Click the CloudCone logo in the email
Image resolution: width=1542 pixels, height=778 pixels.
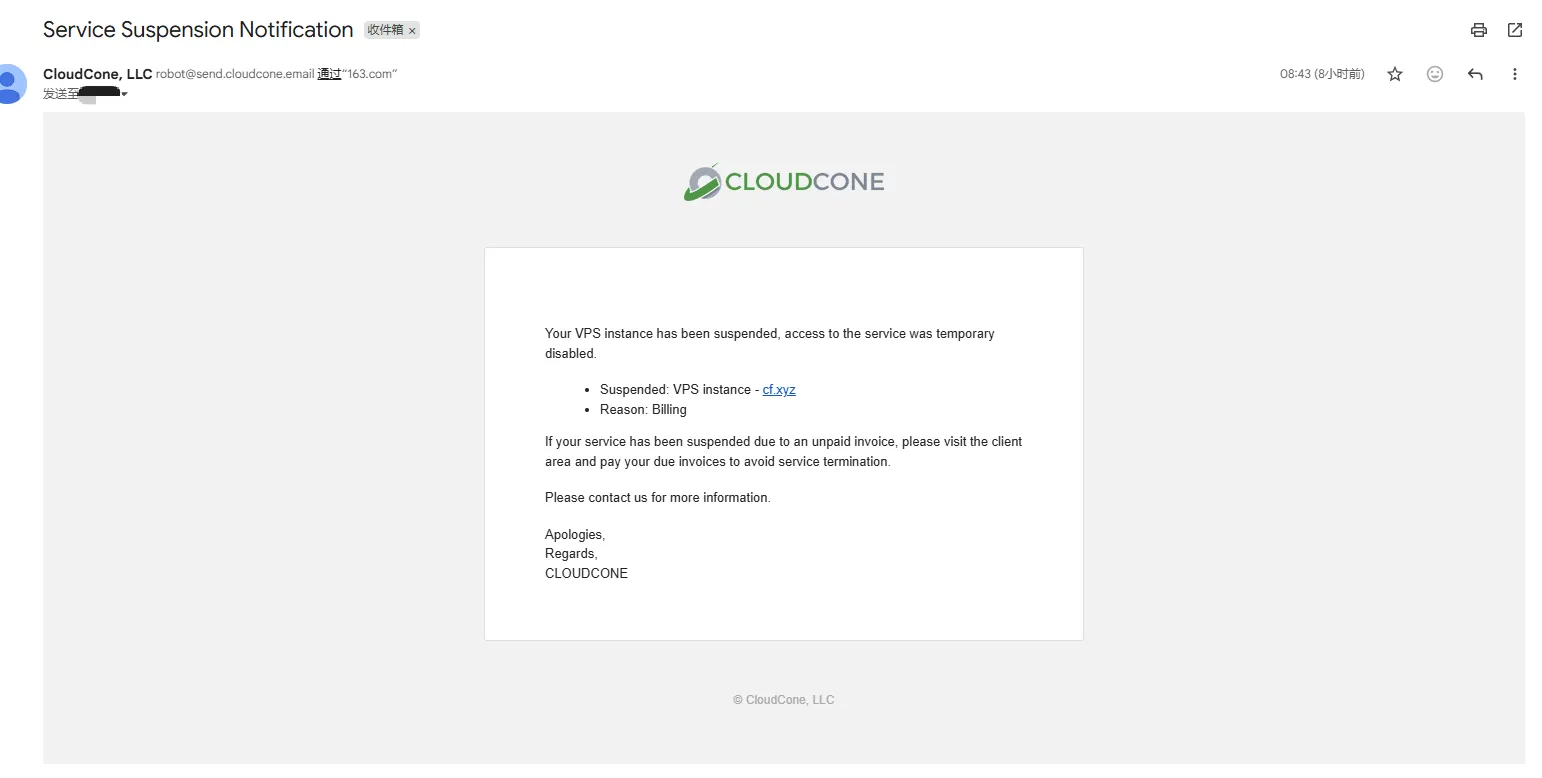(x=784, y=182)
